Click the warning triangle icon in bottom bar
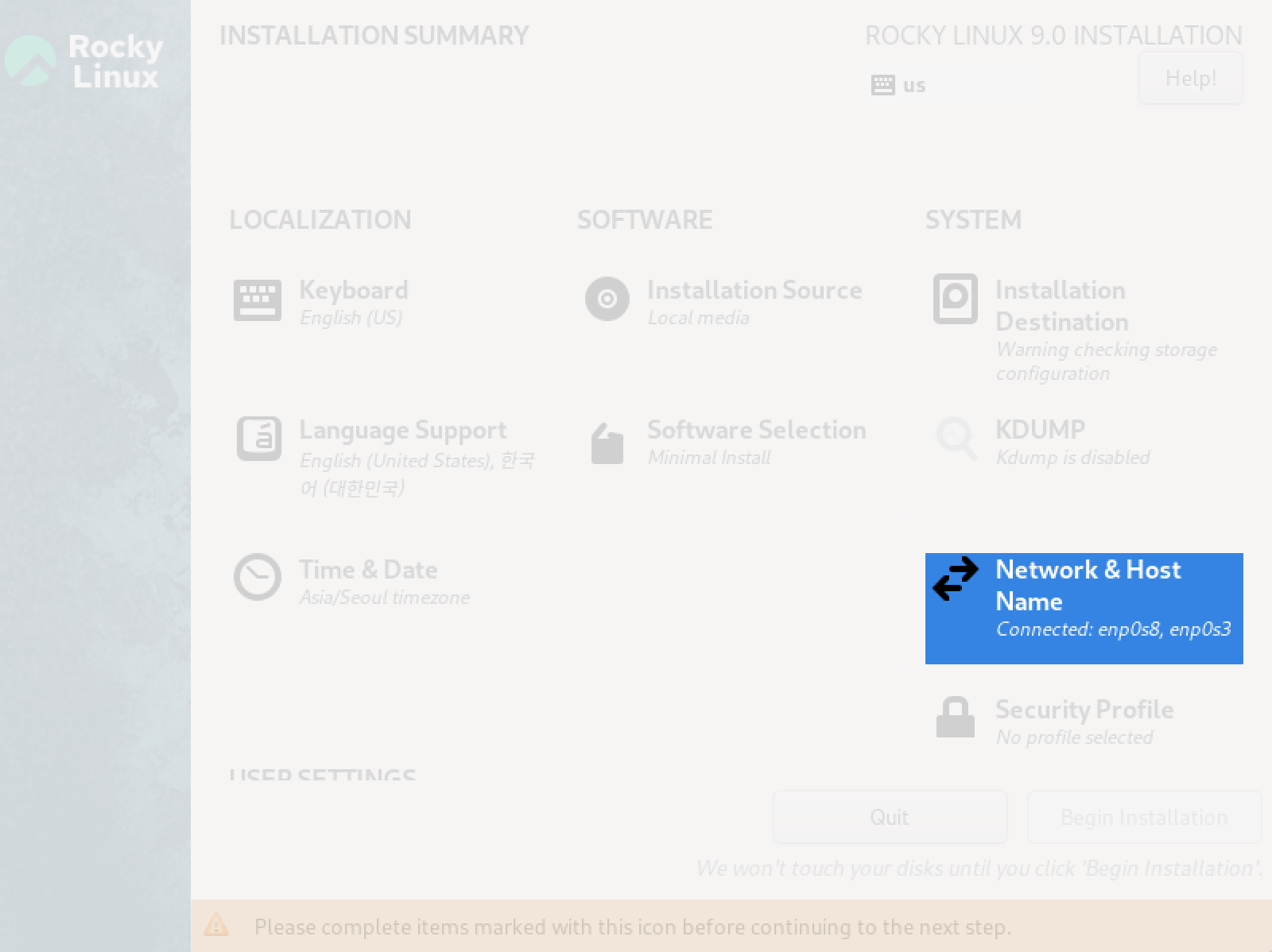The image size is (1272, 952). pyautogui.click(x=216, y=925)
